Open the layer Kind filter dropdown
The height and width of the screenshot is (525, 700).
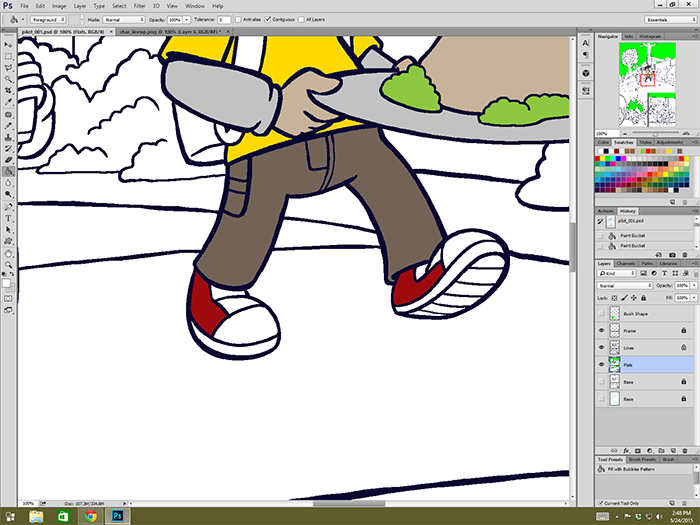click(617, 273)
